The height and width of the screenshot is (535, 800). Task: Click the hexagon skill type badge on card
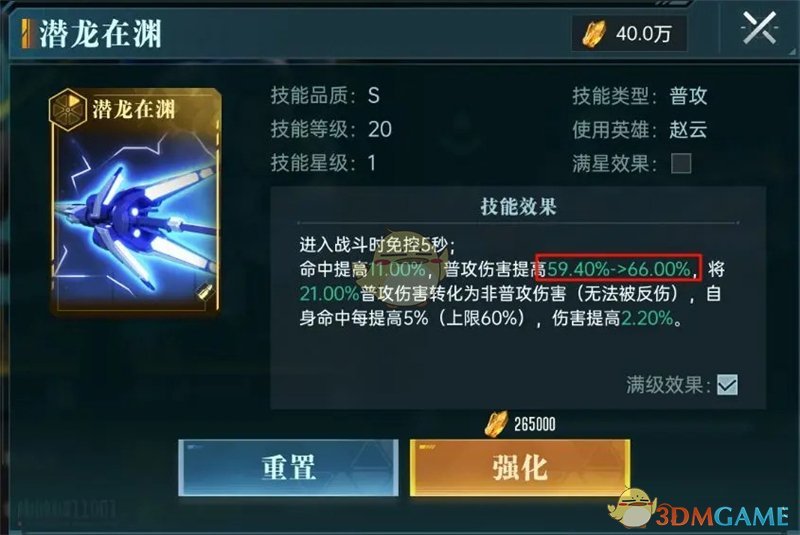click(68, 109)
